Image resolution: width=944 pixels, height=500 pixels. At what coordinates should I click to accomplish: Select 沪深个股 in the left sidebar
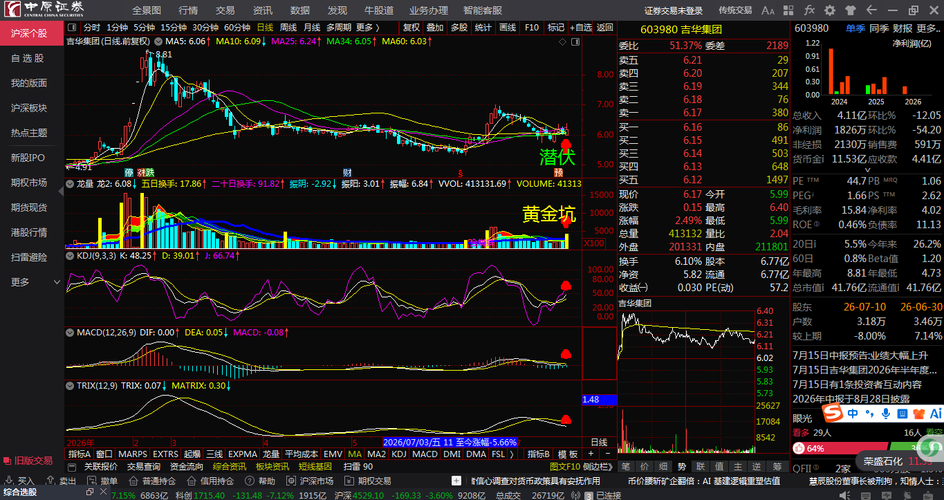[29, 33]
